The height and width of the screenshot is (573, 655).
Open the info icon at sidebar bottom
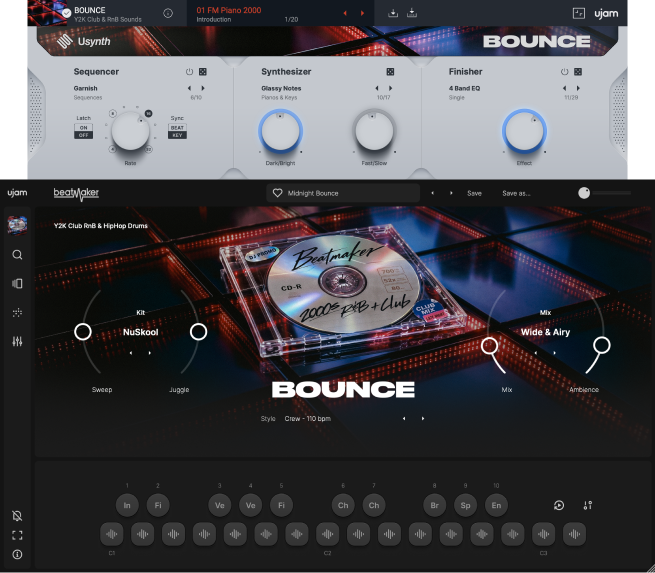coord(17,554)
